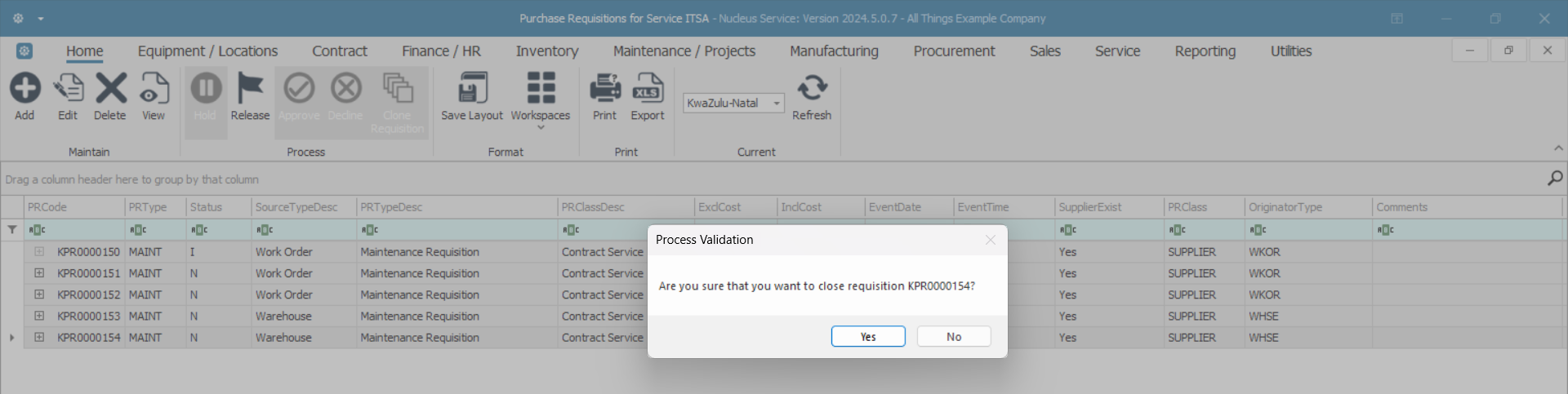Click the Edit requisition icon

click(68, 88)
